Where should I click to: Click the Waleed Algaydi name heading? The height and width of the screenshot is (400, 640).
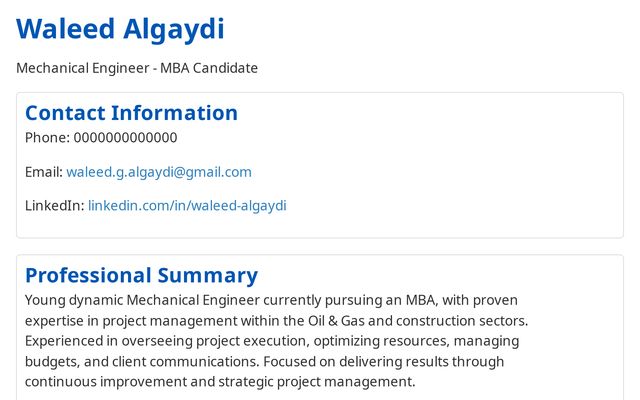tap(120, 29)
